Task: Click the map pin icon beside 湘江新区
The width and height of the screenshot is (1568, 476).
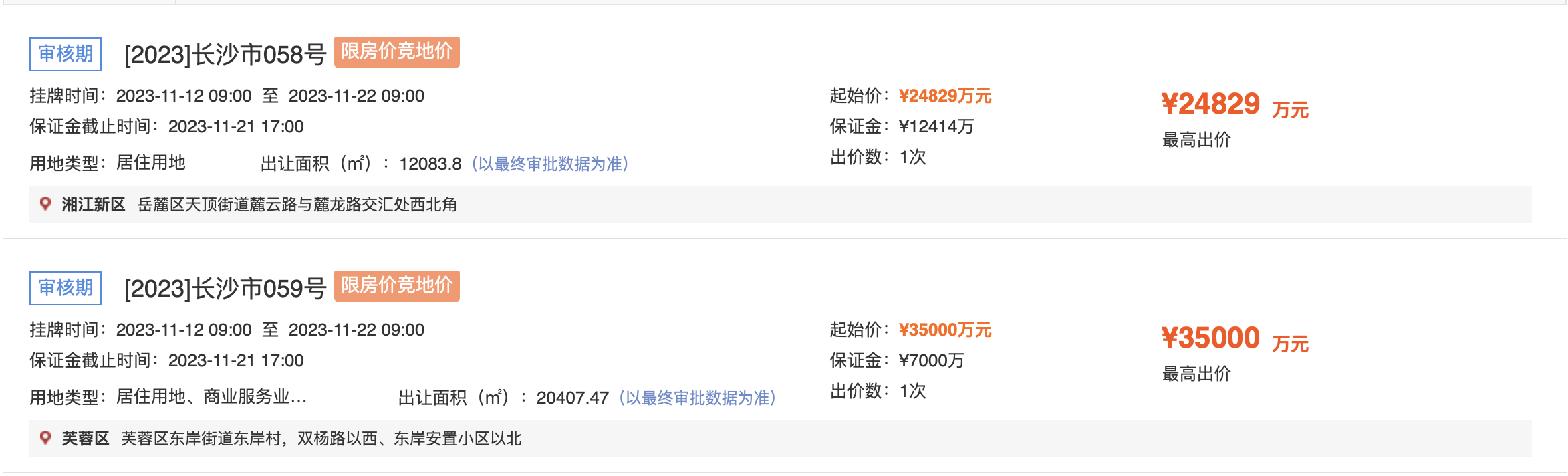Action: (45, 204)
